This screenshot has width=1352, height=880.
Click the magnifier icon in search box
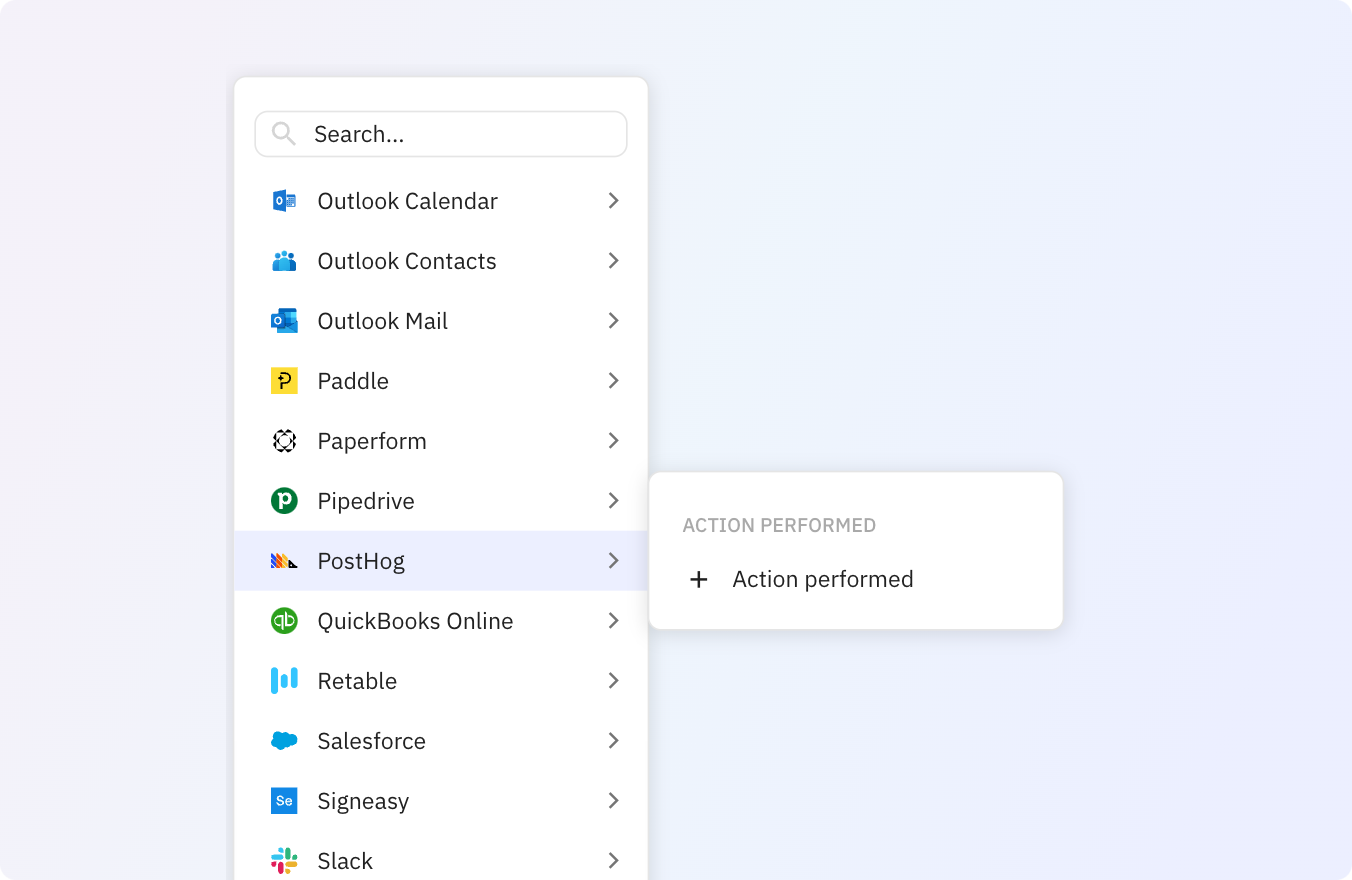[284, 134]
